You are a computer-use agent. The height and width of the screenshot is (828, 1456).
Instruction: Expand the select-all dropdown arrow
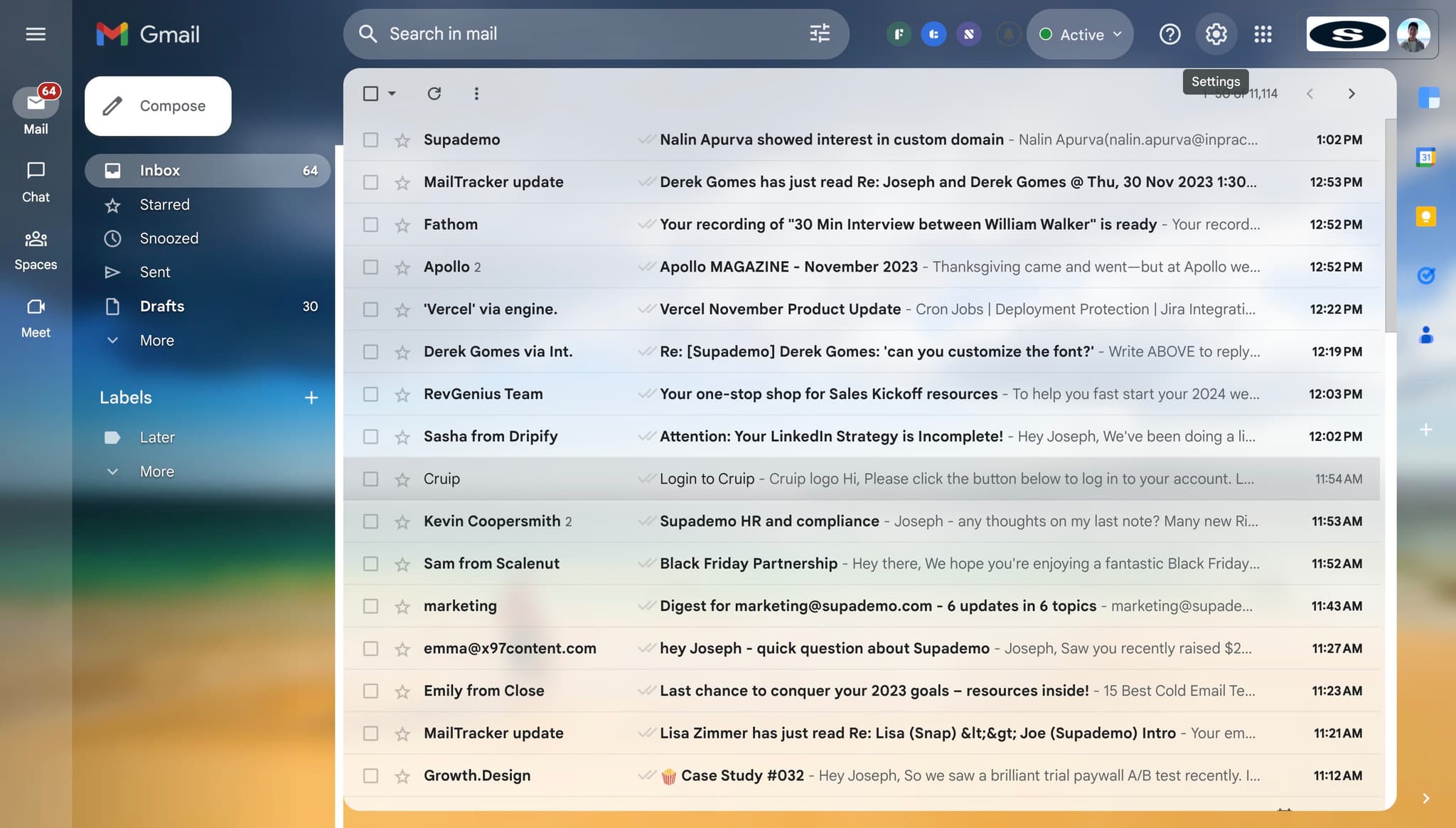click(x=390, y=93)
